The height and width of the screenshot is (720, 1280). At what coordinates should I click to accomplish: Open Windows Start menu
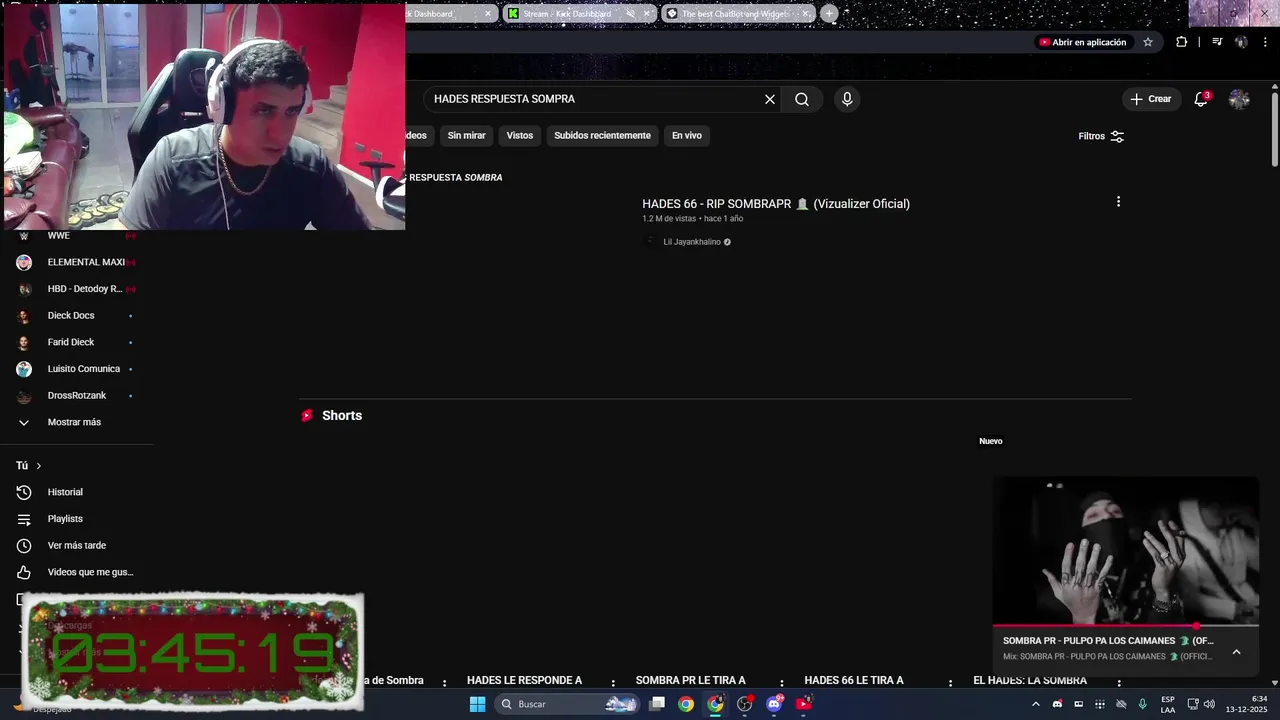478,704
